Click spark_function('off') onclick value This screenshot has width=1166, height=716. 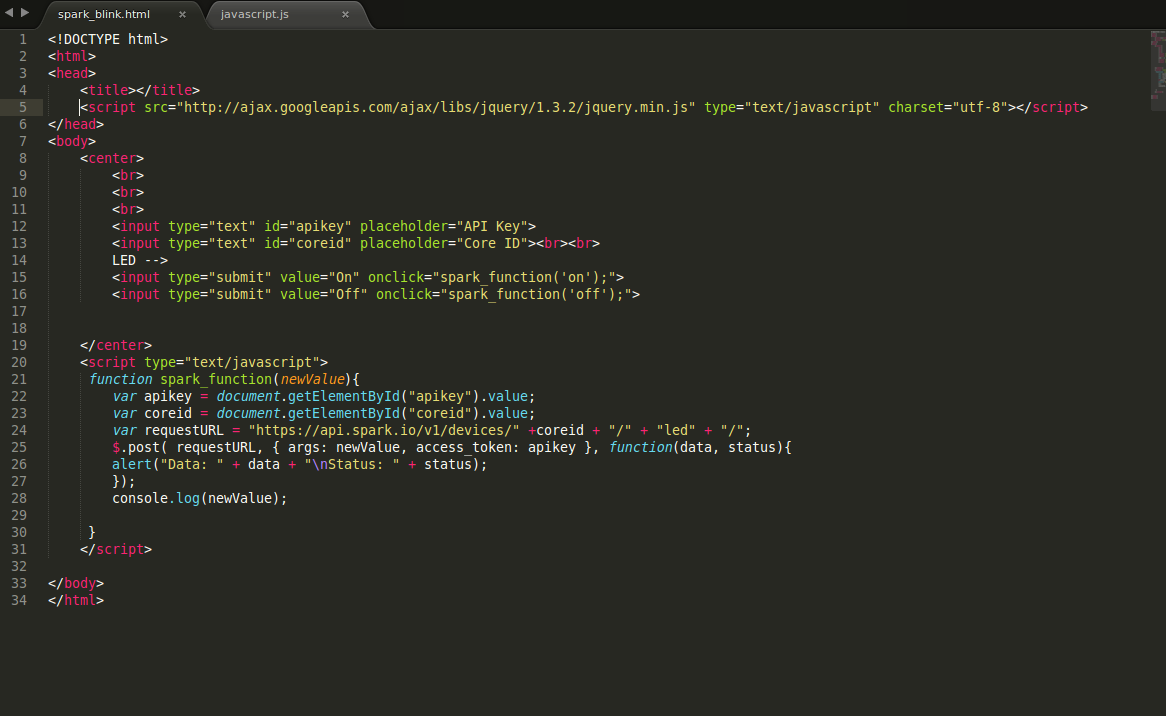click(536, 294)
